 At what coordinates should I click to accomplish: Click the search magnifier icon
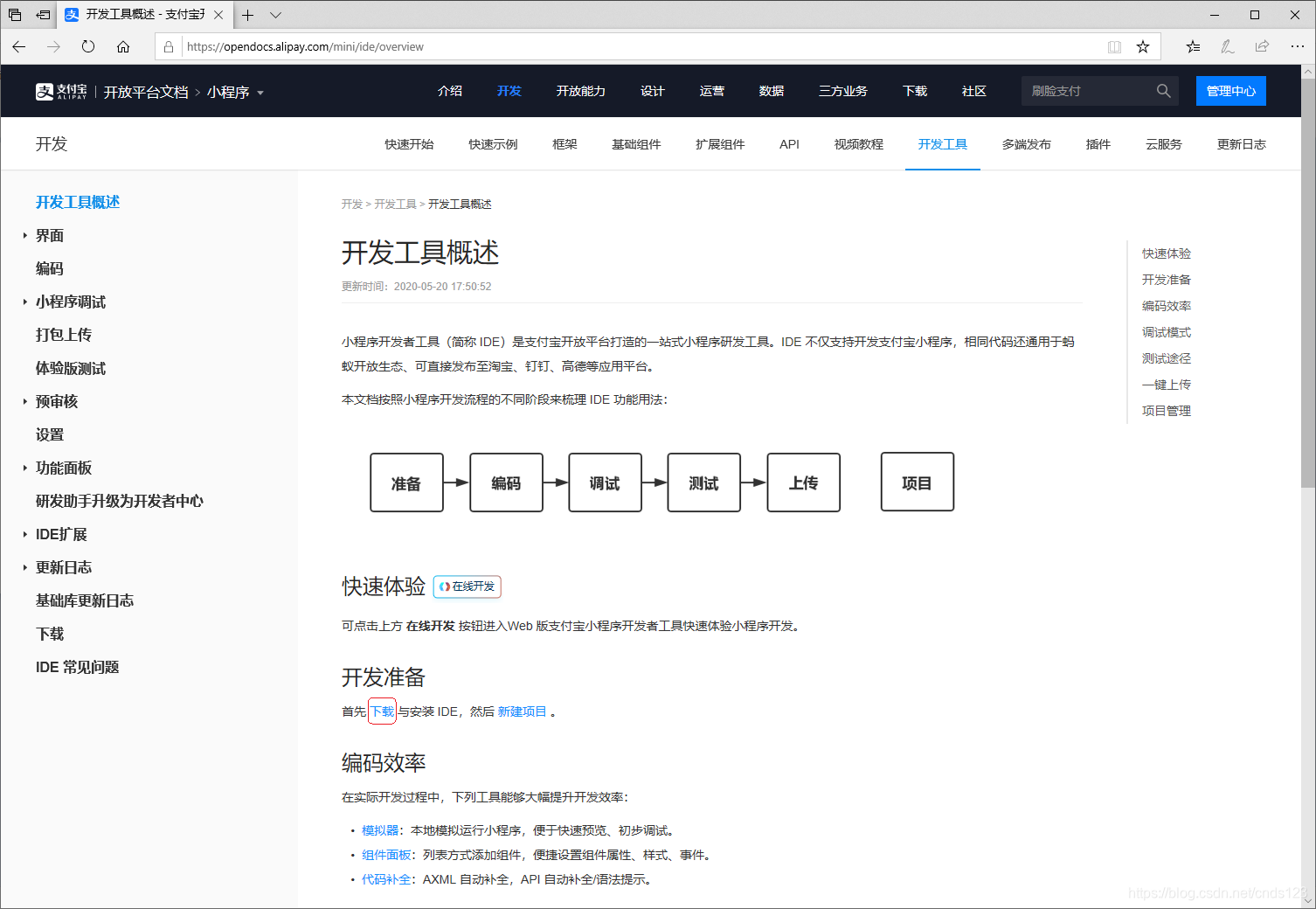pos(1163,91)
